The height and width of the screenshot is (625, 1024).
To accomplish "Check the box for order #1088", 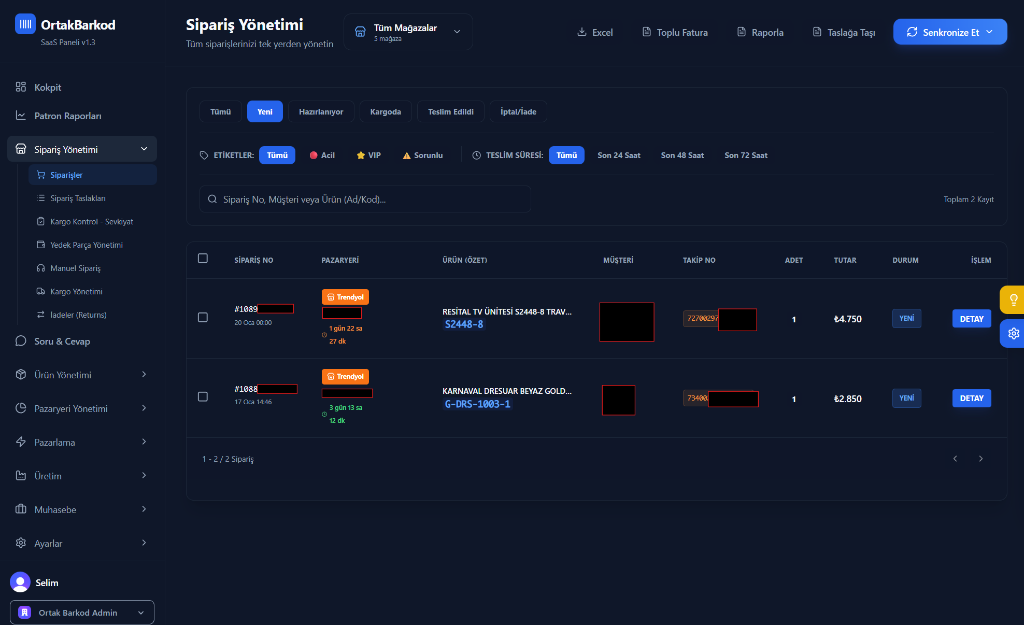I will pyautogui.click(x=203, y=397).
